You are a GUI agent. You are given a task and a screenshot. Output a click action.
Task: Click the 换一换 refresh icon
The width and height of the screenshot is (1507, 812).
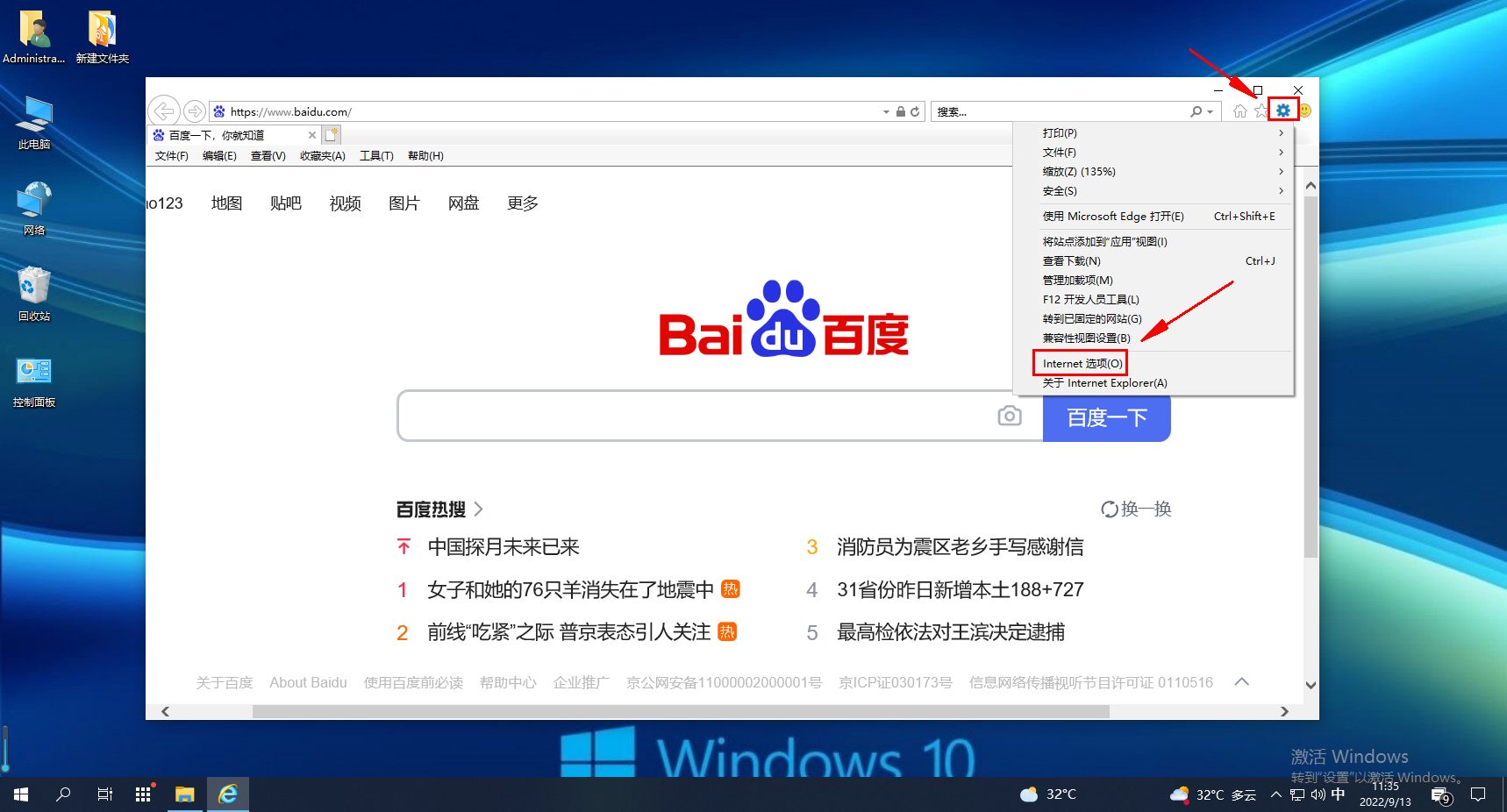pos(1110,509)
